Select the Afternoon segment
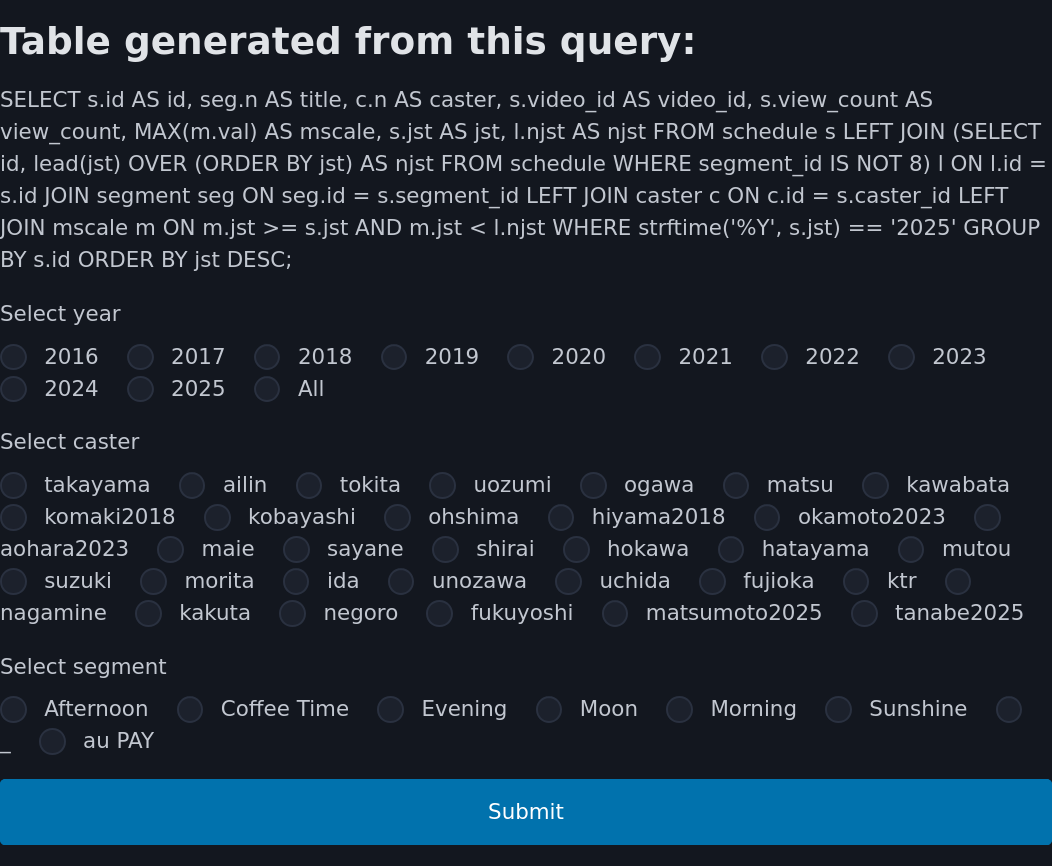Screen dimensions: 1052x866 13,710
